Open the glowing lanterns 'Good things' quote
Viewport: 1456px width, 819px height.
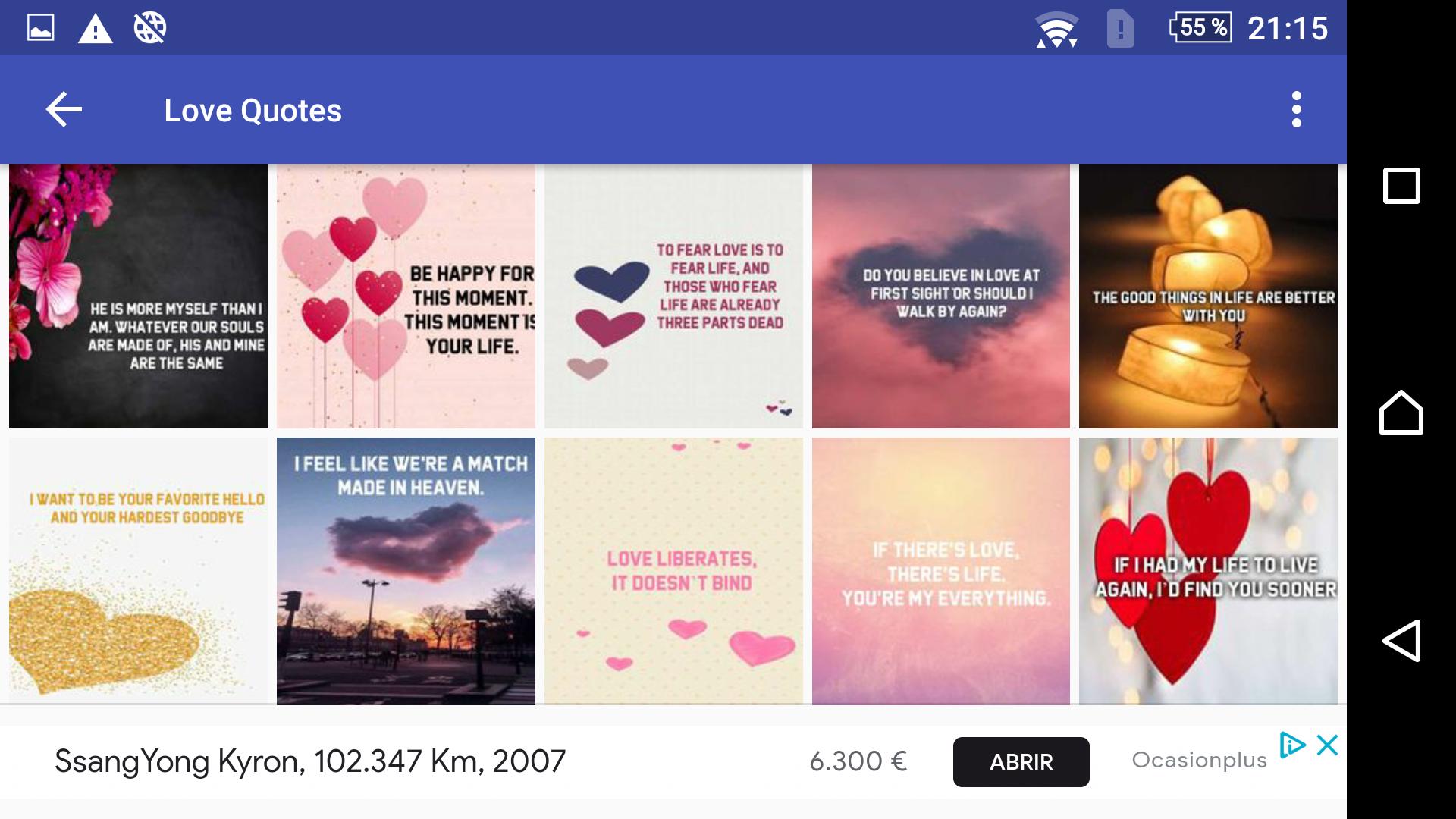coord(1208,297)
